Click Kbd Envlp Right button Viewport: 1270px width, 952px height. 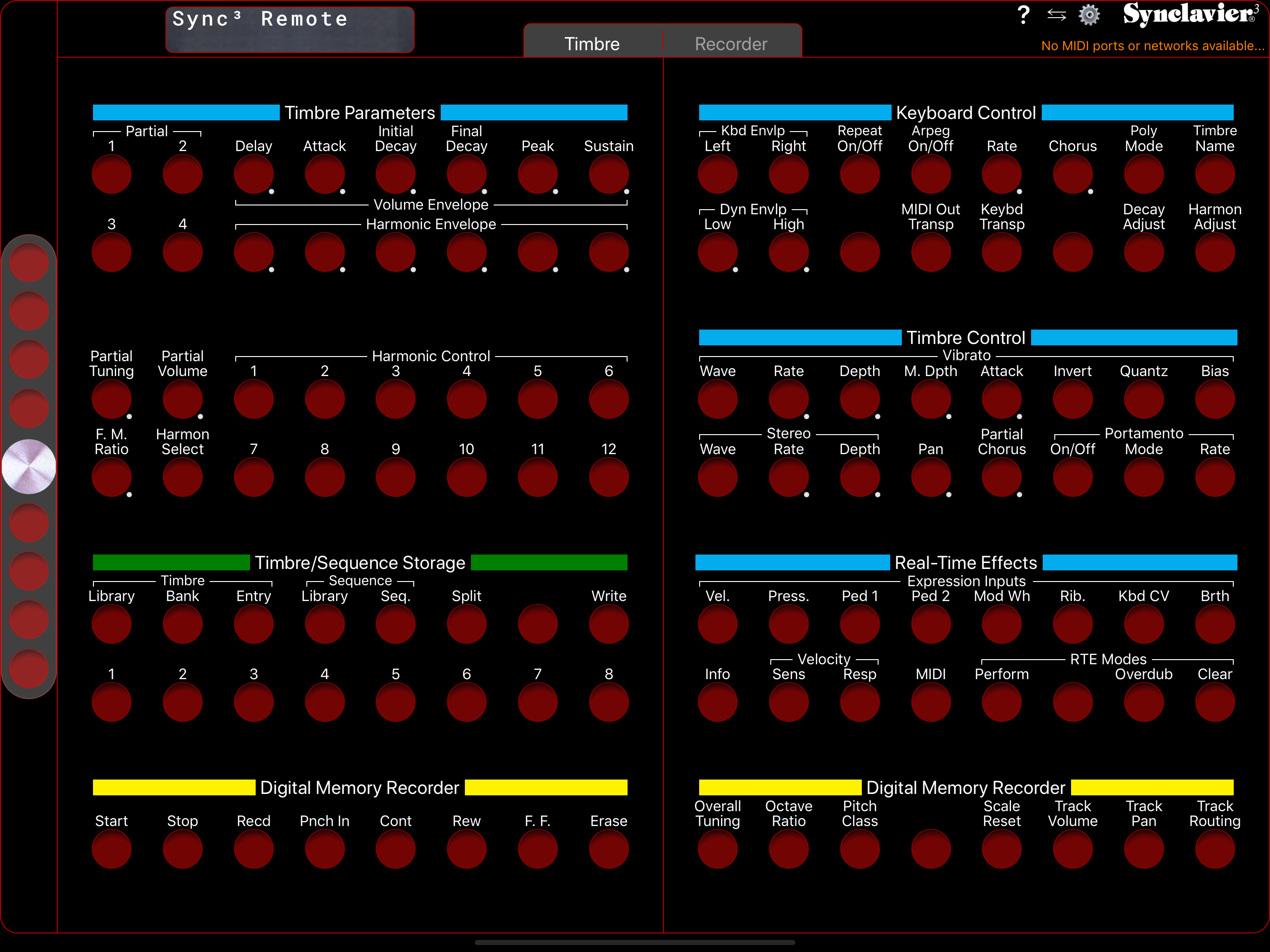tap(789, 175)
